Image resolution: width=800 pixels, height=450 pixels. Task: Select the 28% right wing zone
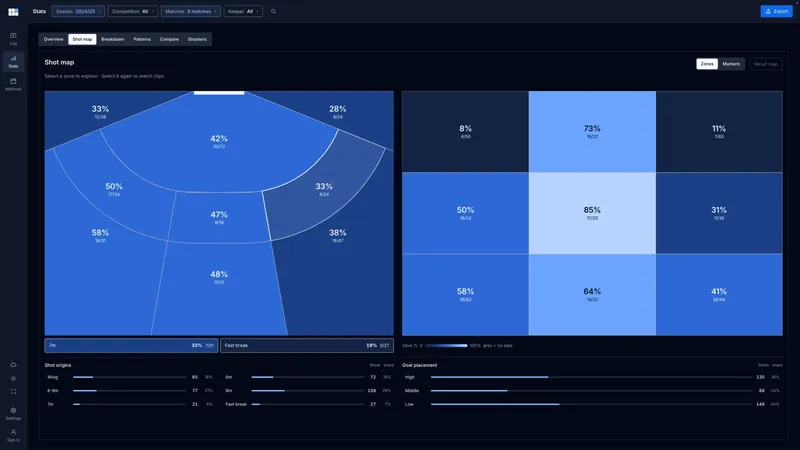pyautogui.click(x=337, y=112)
